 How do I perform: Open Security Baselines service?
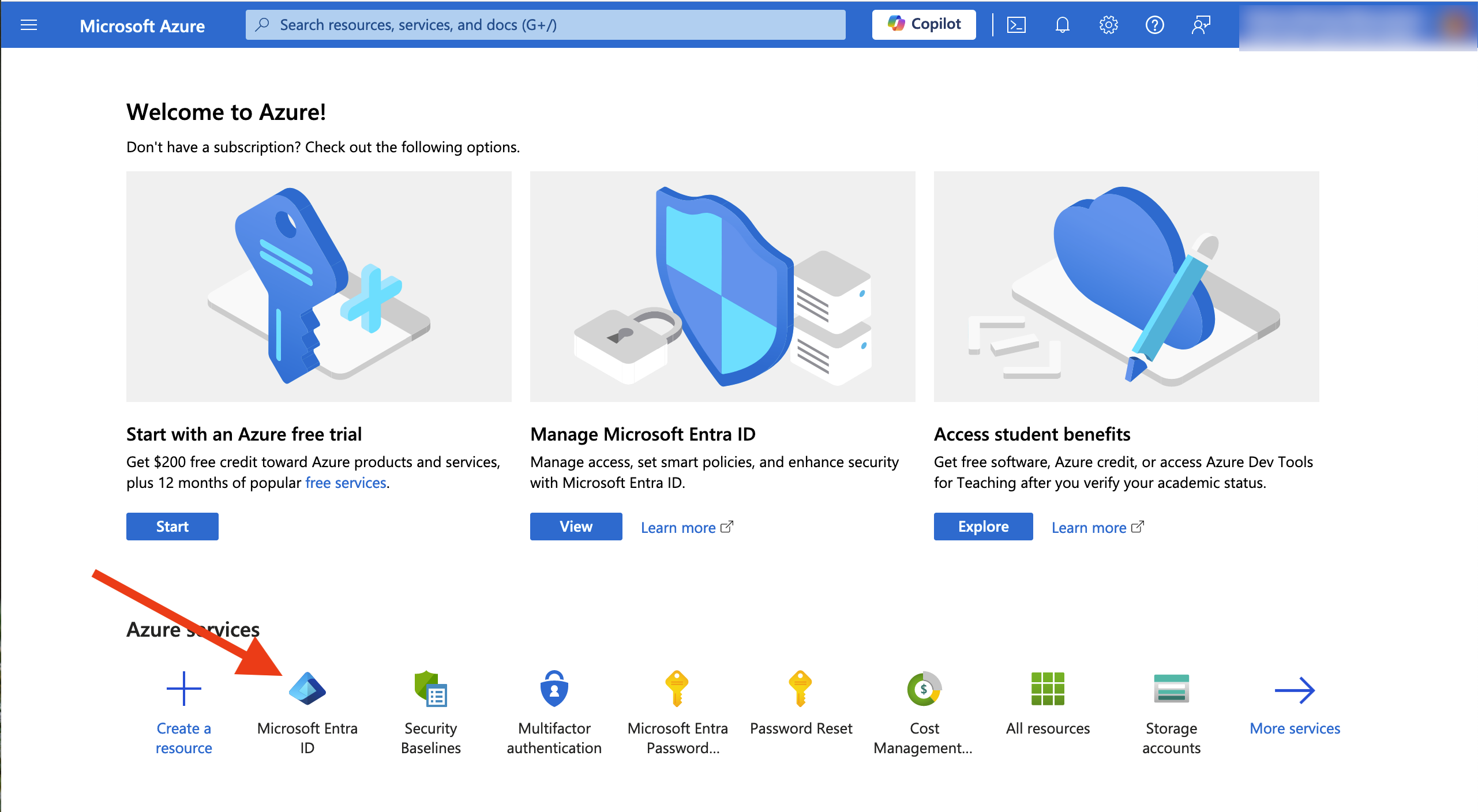click(x=430, y=713)
